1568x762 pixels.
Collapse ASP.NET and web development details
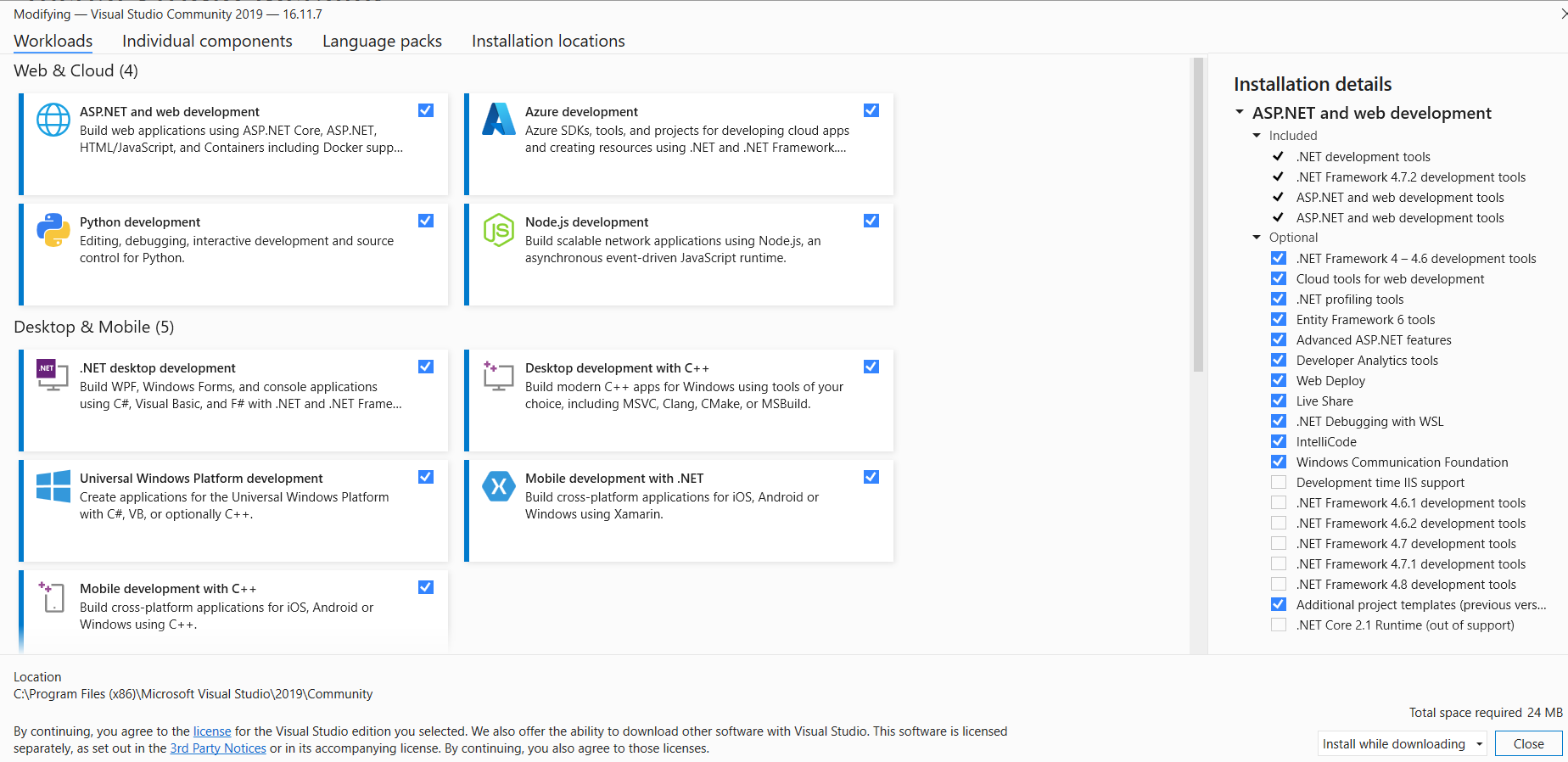tap(1240, 112)
